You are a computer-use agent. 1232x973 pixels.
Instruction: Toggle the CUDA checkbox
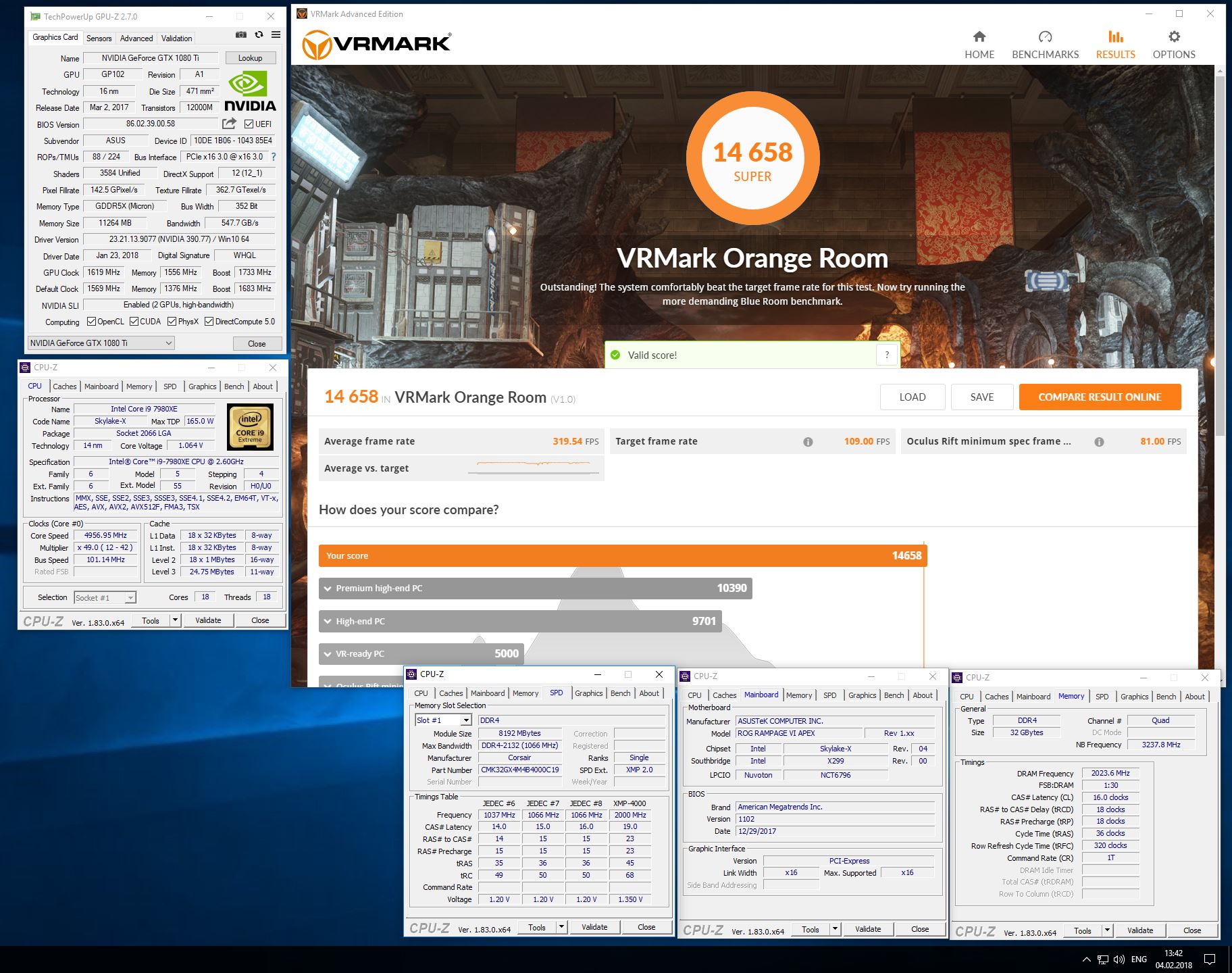(x=134, y=322)
